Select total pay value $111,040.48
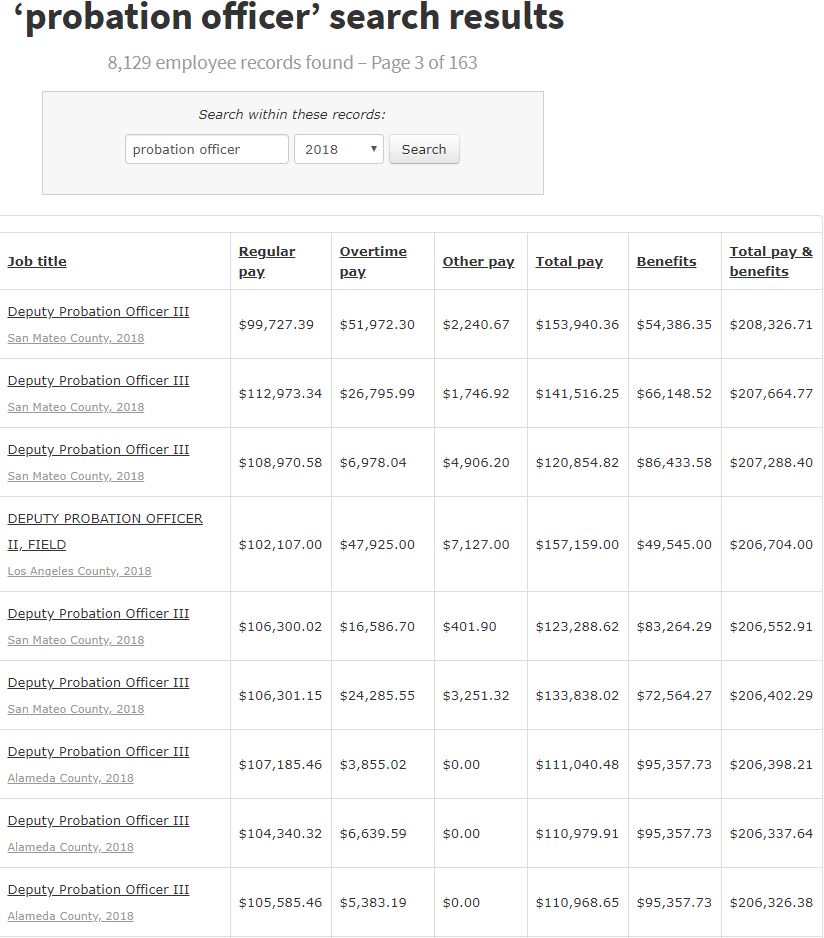This screenshot has width=824, height=938. point(577,765)
